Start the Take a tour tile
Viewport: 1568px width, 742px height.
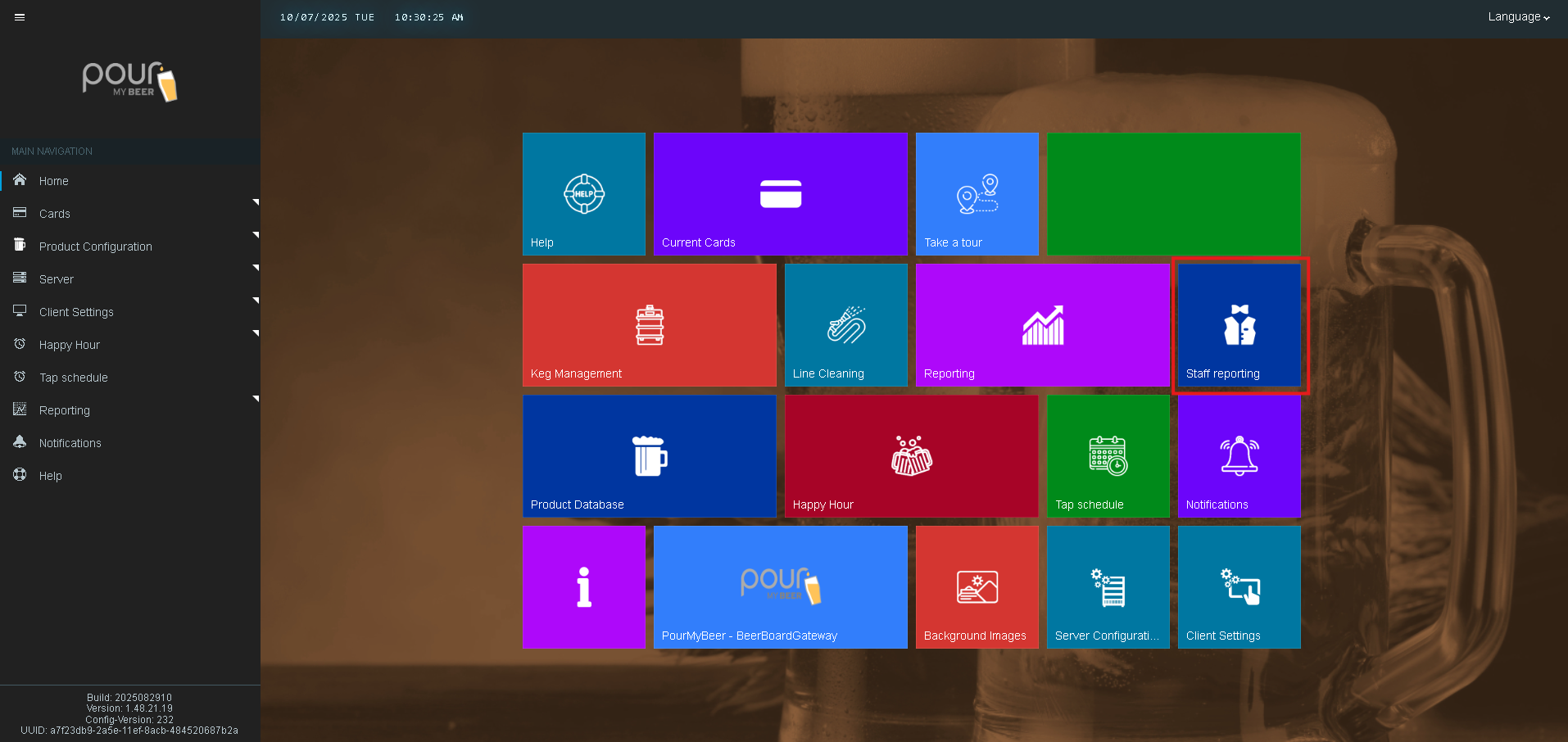pos(977,194)
